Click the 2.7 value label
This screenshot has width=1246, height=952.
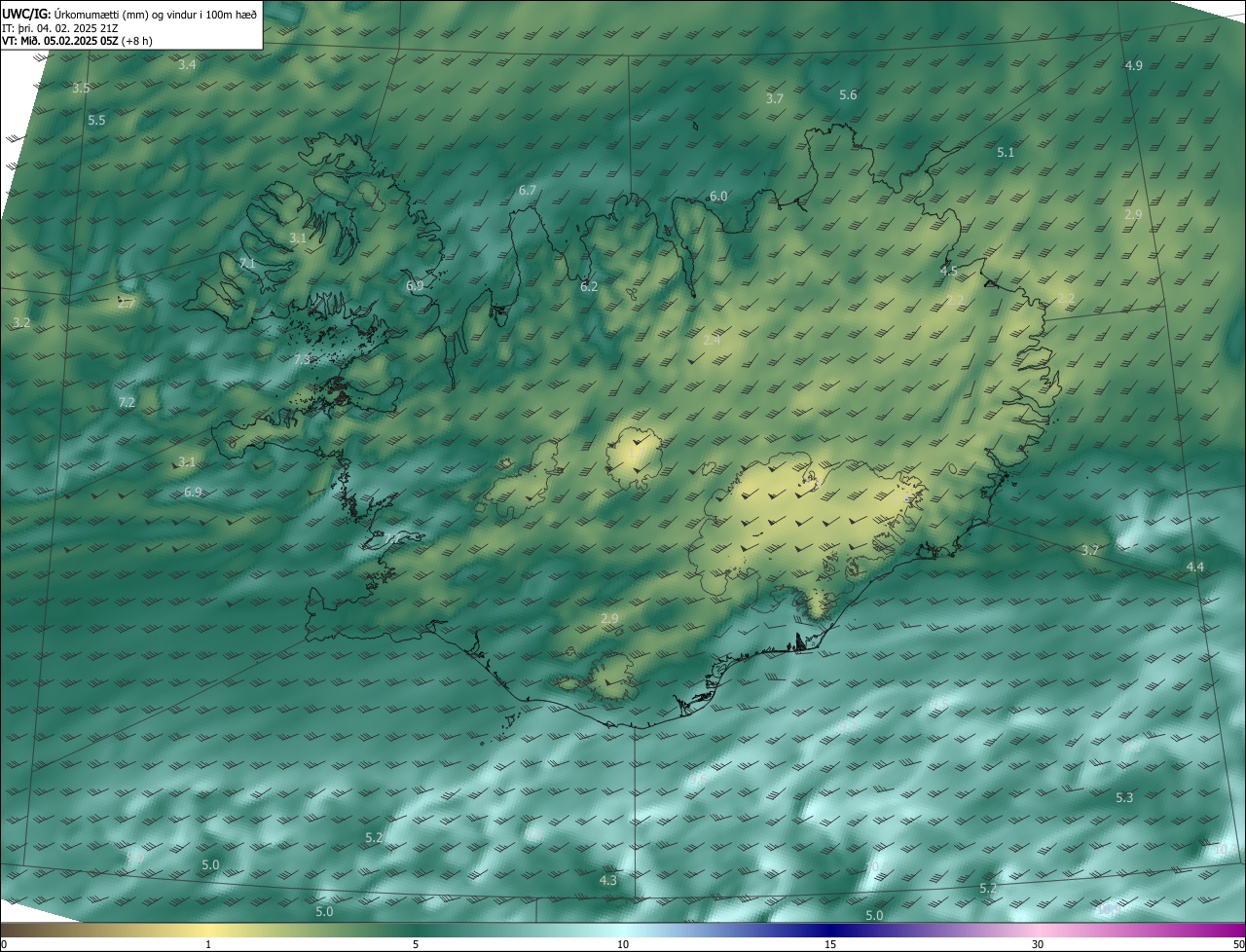(x=127, y=303)
